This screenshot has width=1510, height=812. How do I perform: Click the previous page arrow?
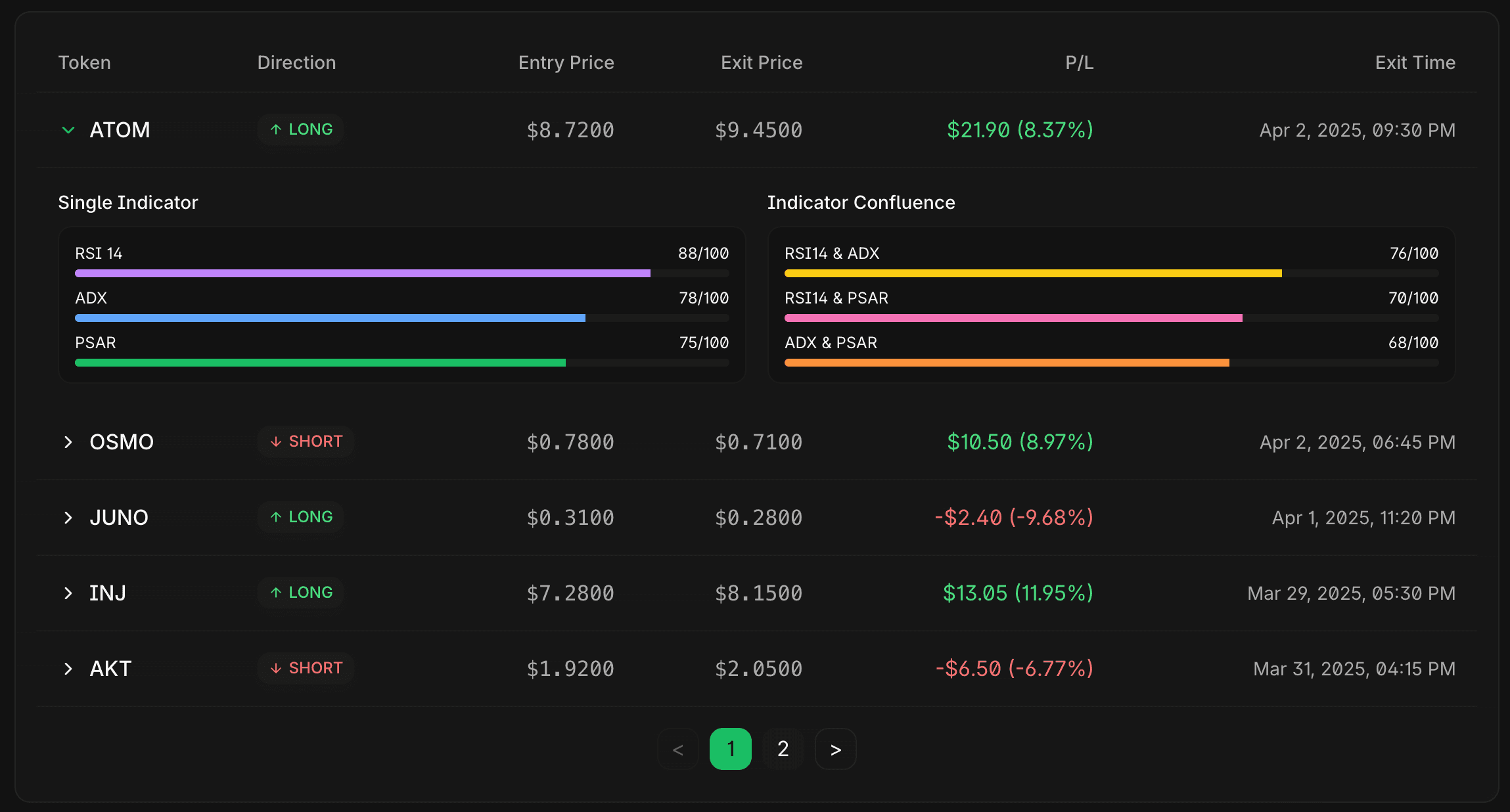(678, 749)
